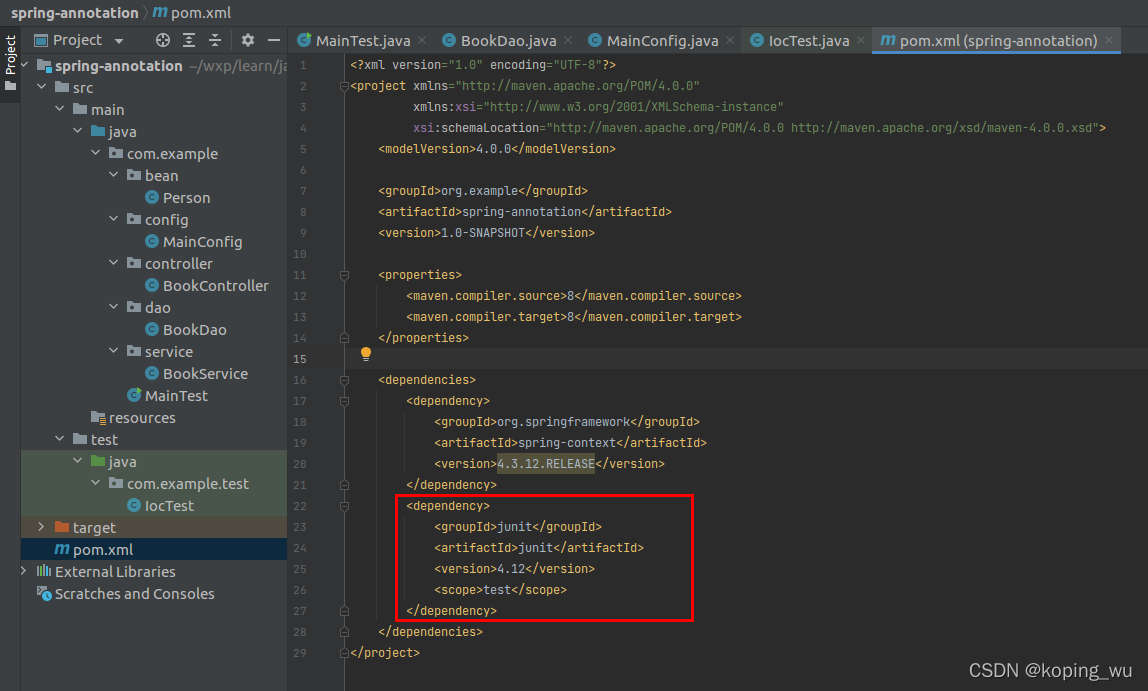
Task: Click the junit artifactId text
Action: coord(536,548)
